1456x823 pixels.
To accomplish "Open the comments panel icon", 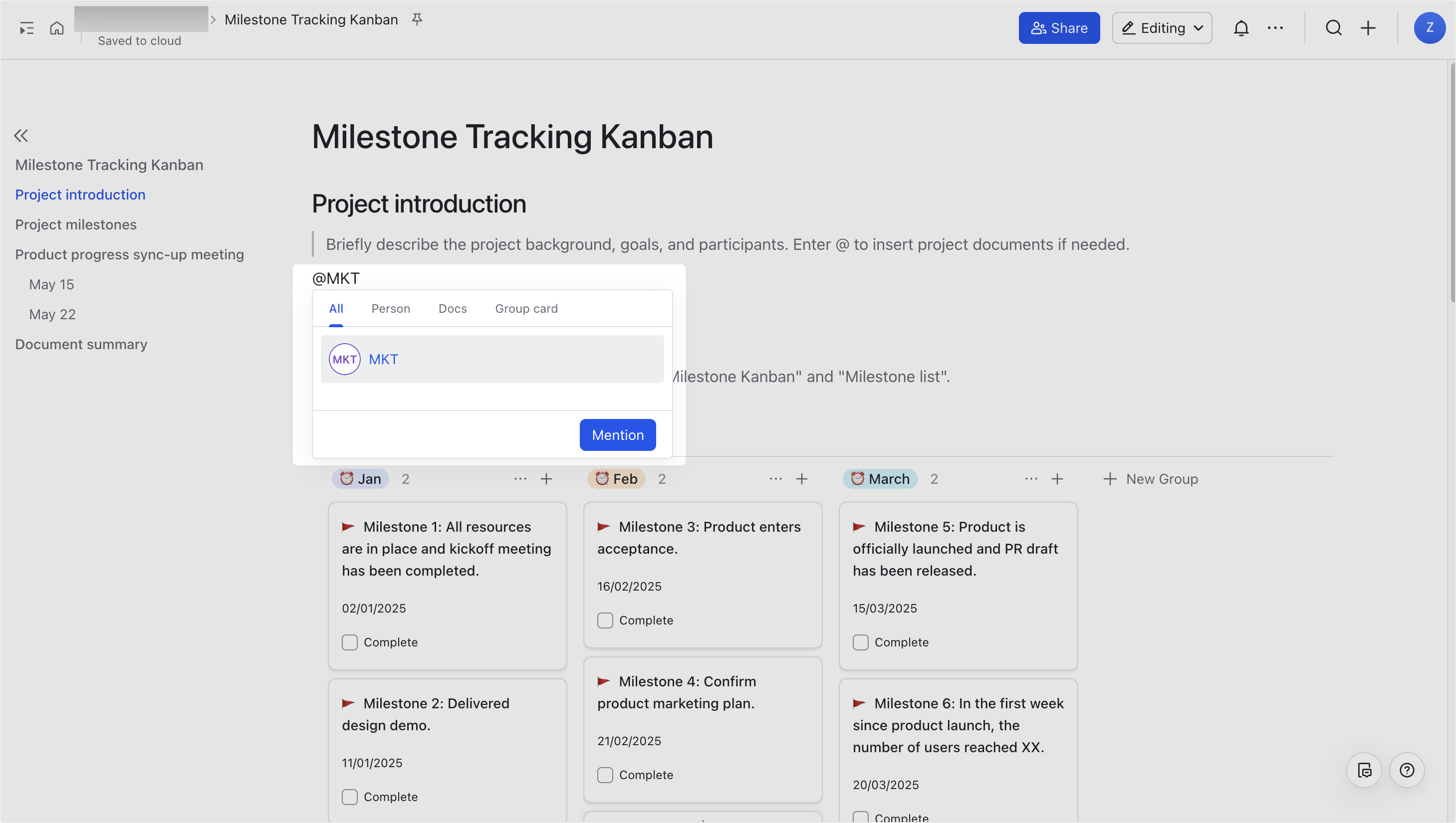I will (1364, 770).
